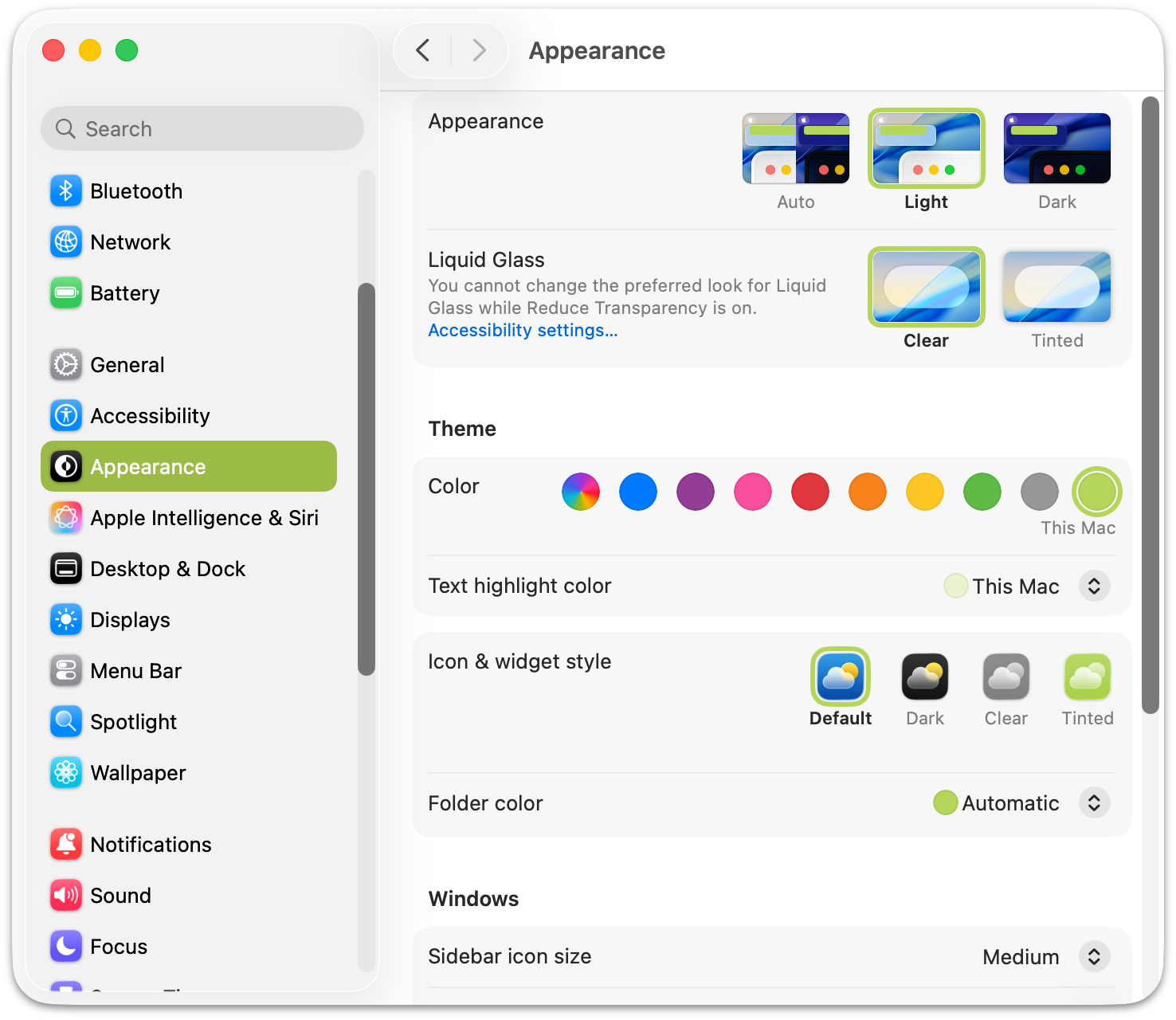Expand the Sidebar icon size dropdown
Screen dimensions: 1176x1020
[x=1094, y=957]
